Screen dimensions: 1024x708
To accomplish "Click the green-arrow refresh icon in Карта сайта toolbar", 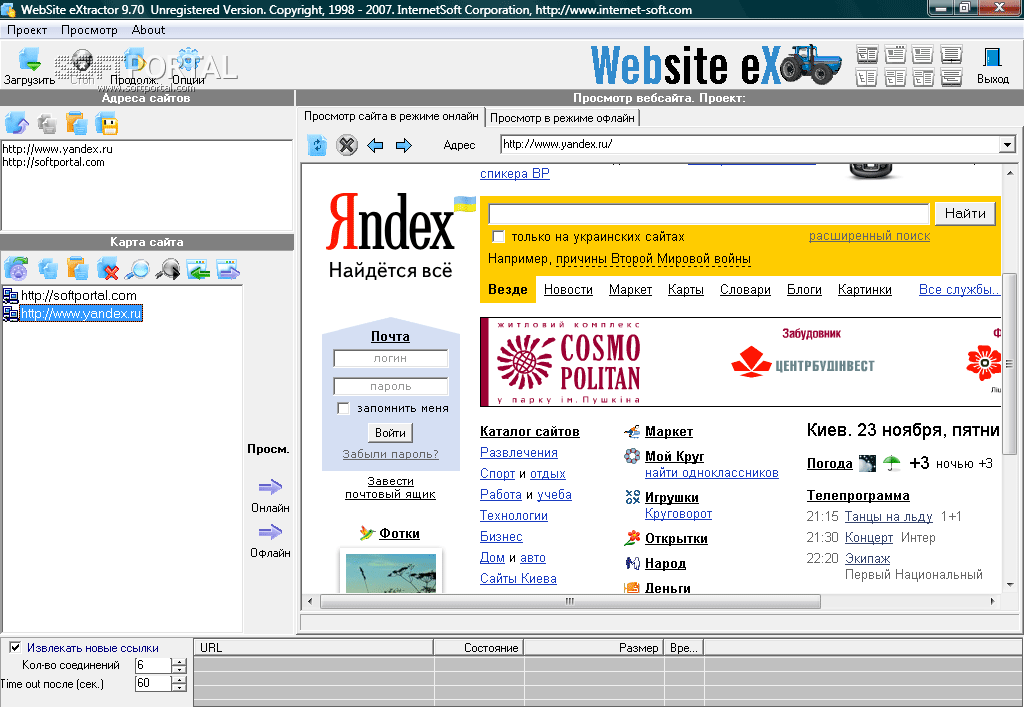I will [x=16, y=268].
